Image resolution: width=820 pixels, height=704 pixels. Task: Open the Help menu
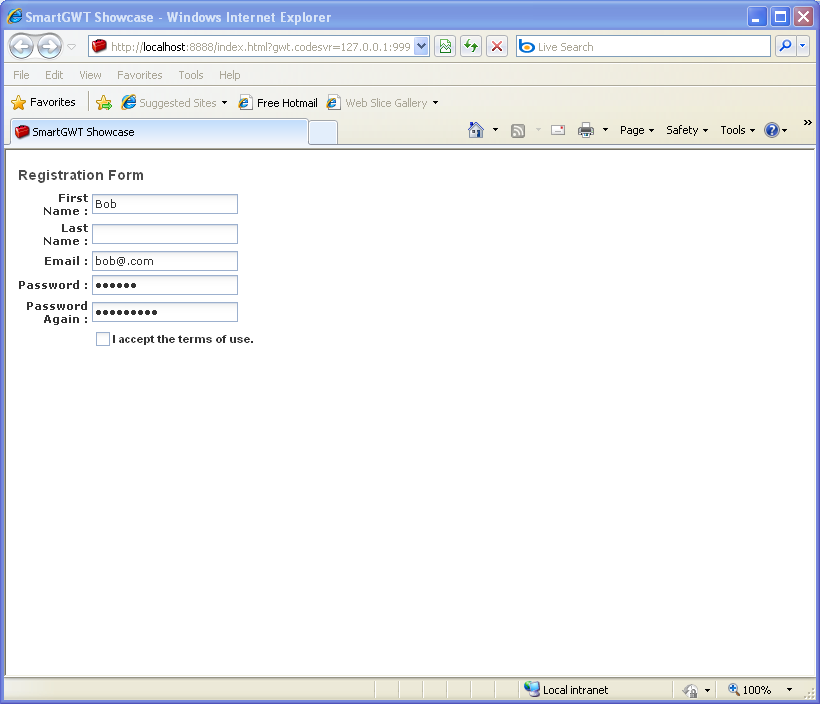[230, 75]
